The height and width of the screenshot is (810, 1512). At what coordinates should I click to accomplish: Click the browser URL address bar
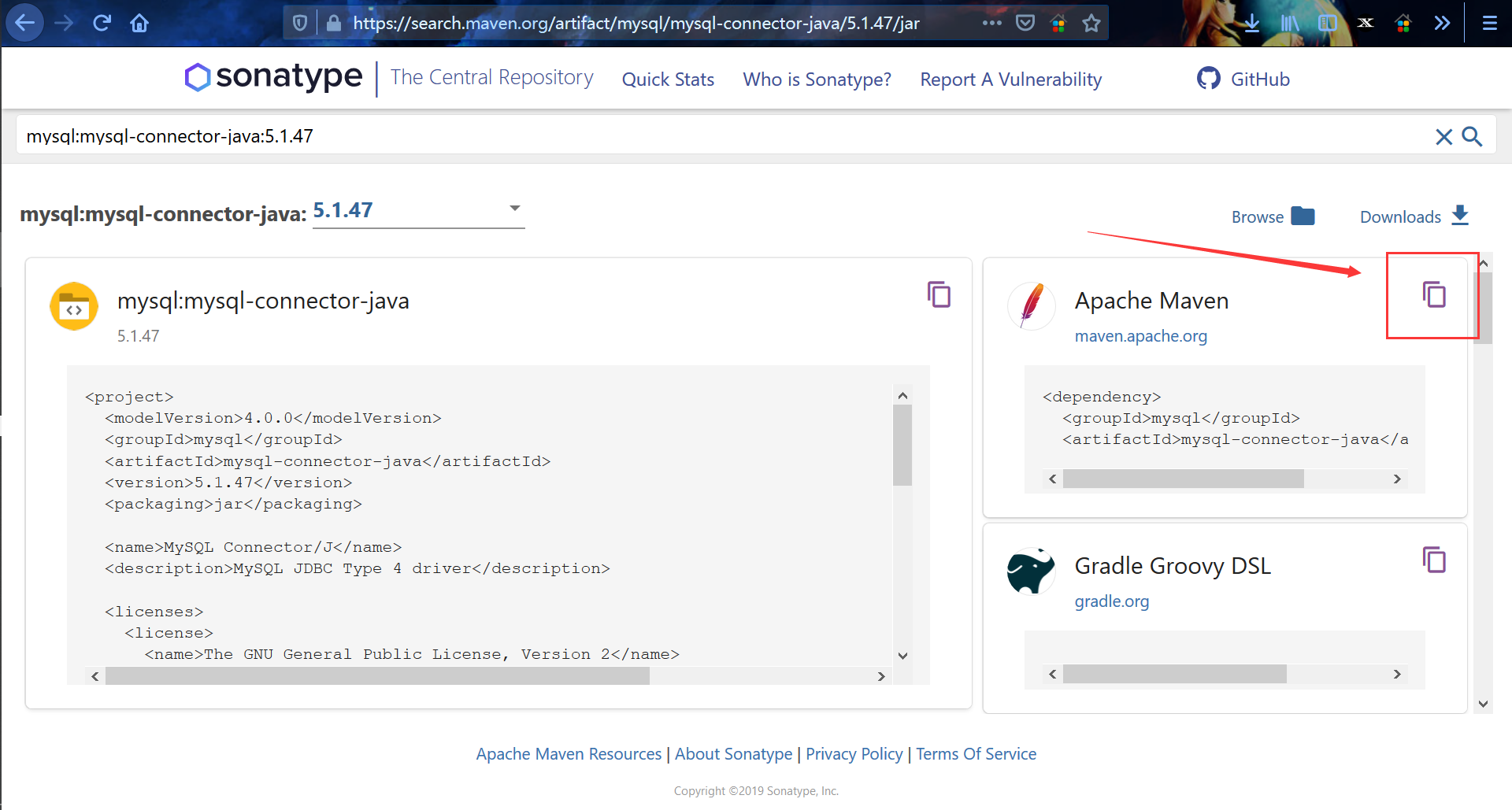coord(636,23)
